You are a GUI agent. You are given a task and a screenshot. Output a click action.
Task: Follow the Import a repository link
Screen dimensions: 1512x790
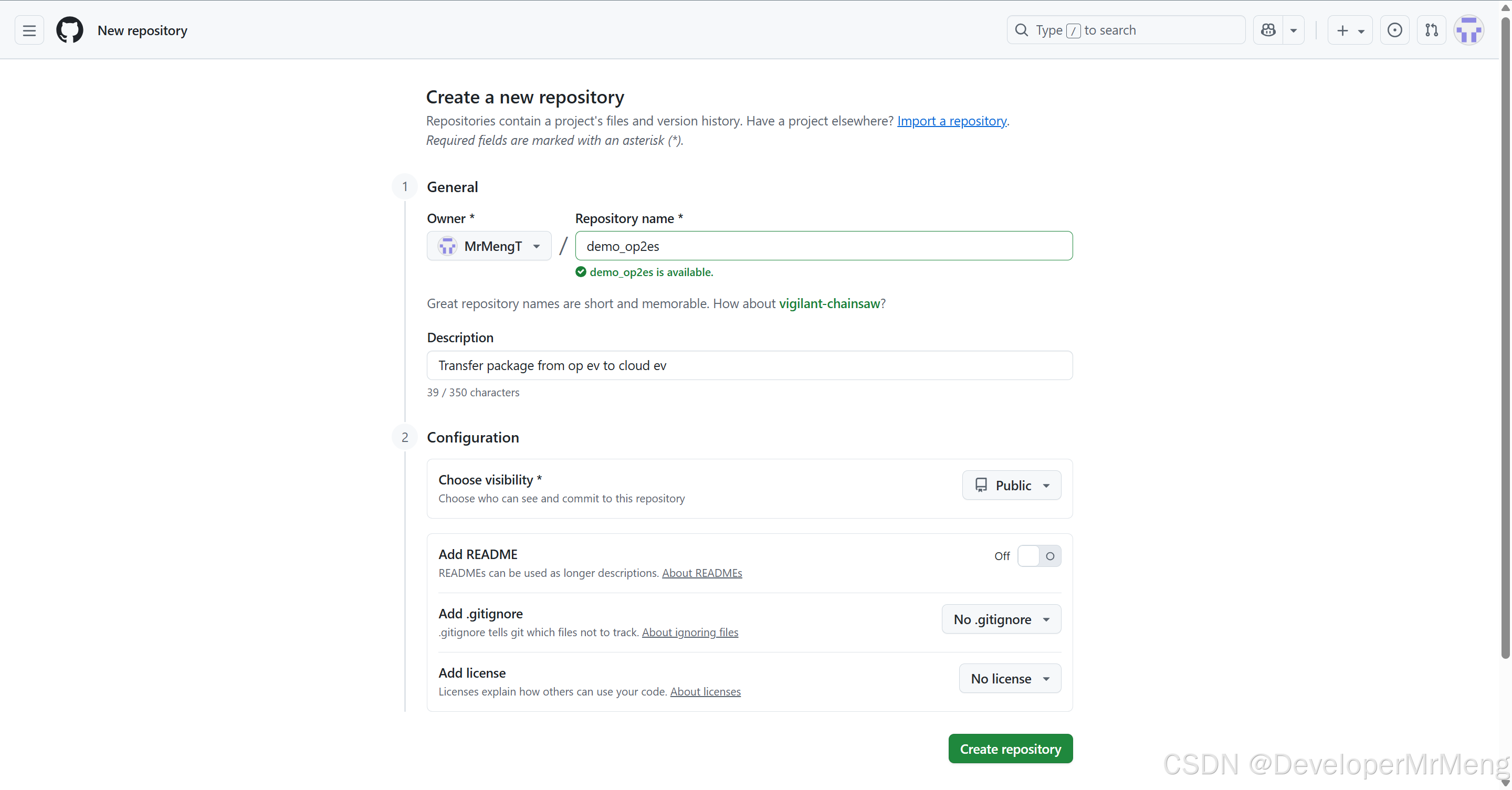coord(951,121)
